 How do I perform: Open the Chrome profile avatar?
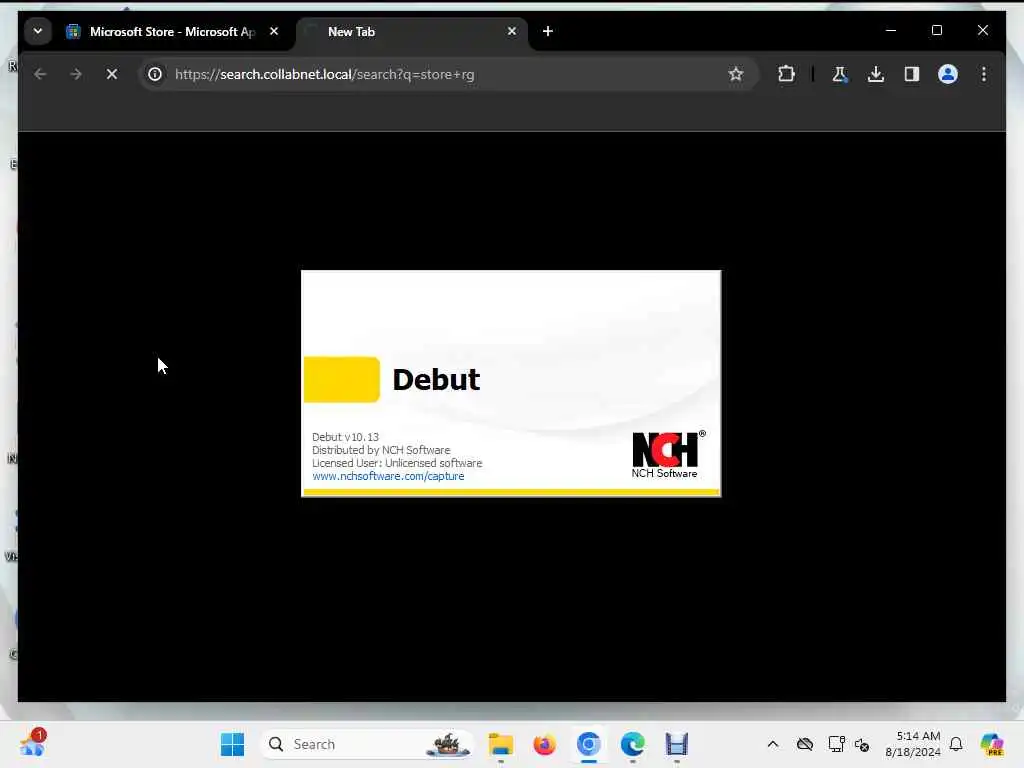(948, 74)
